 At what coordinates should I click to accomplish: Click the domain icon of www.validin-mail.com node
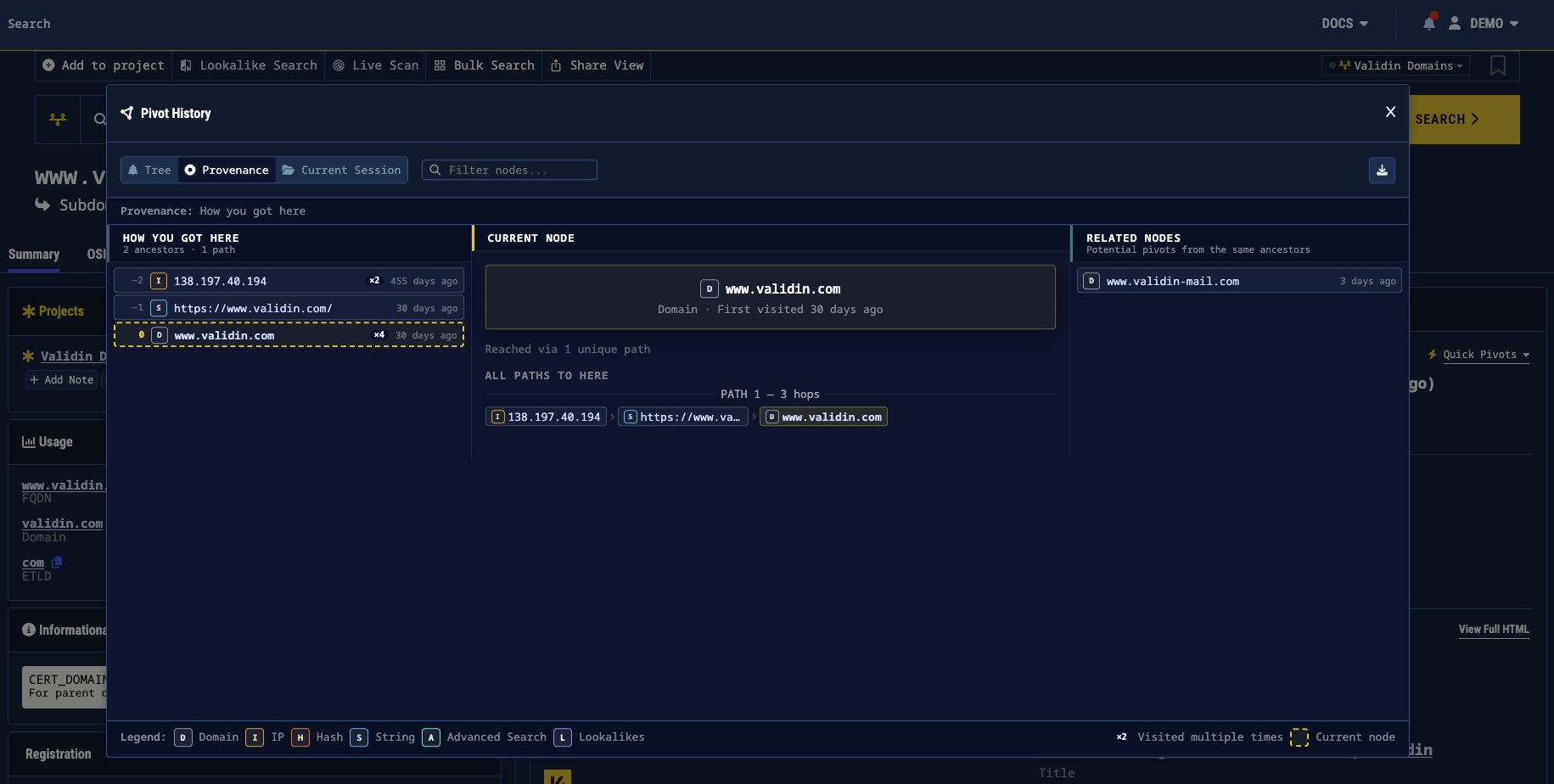1091,281
